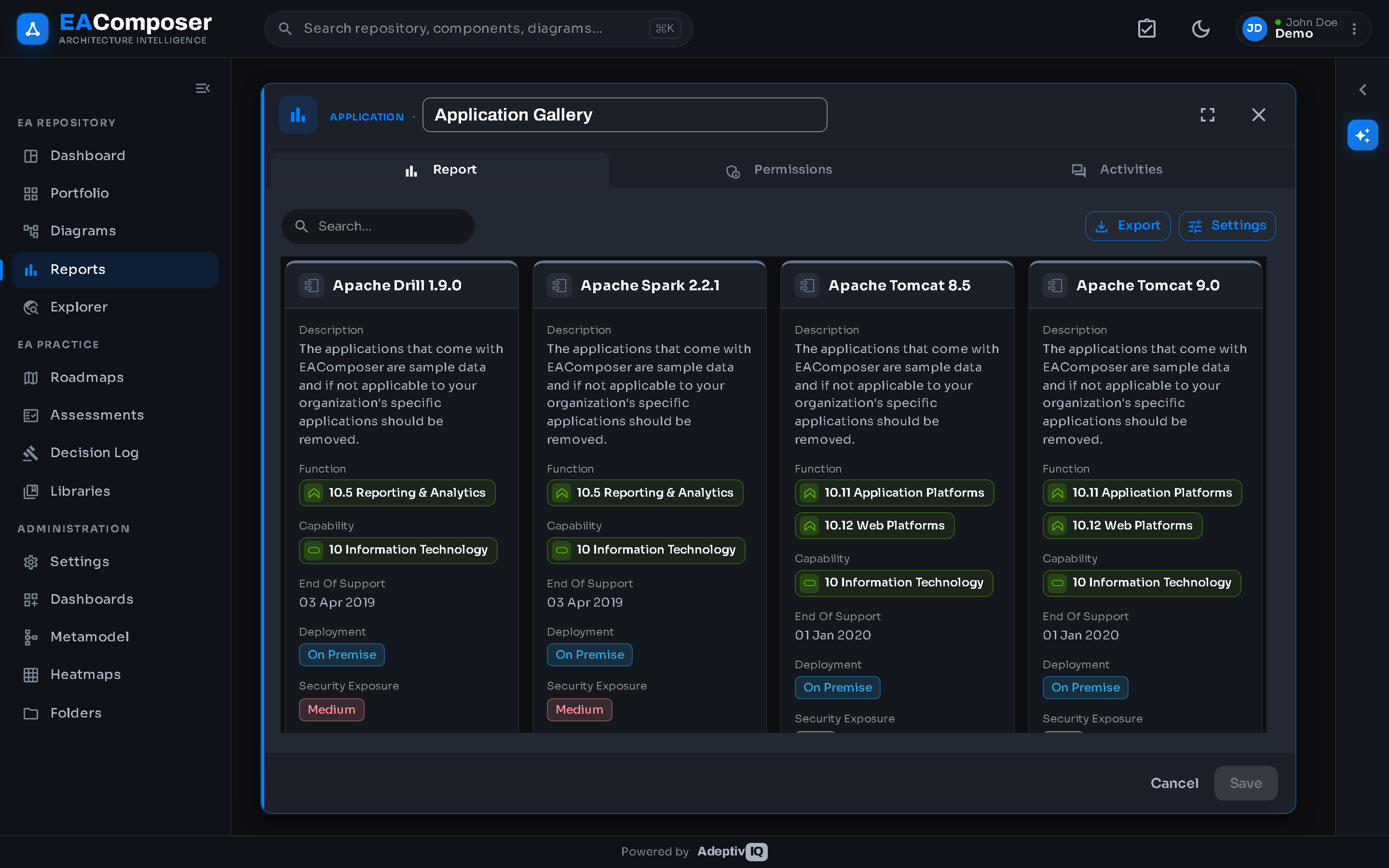Click the EAComposer logo icon

pyautogui.click(x=33, y=29)
